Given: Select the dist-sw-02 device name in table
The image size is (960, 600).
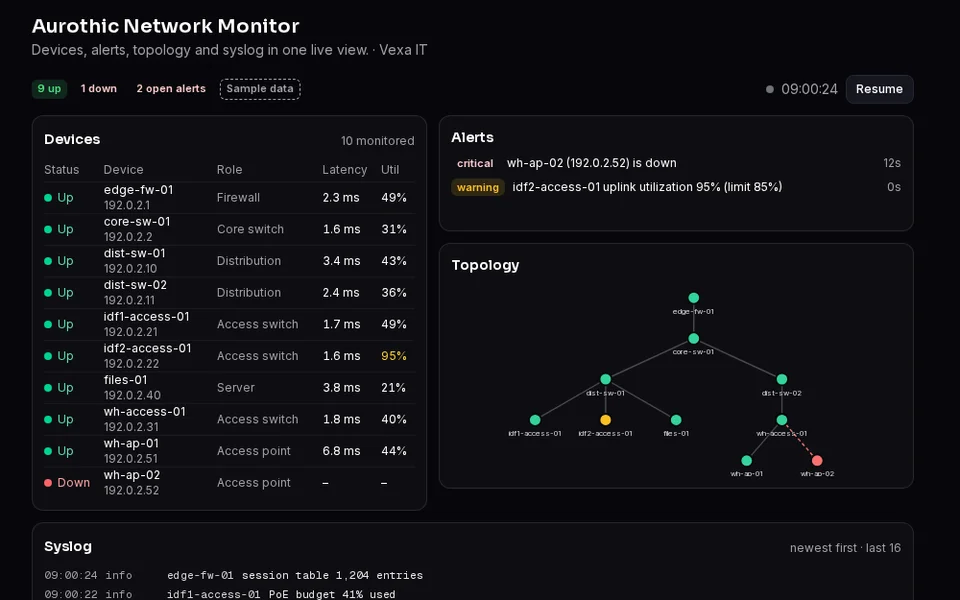Looking at the screenshot, I should (x=135, y=285).
